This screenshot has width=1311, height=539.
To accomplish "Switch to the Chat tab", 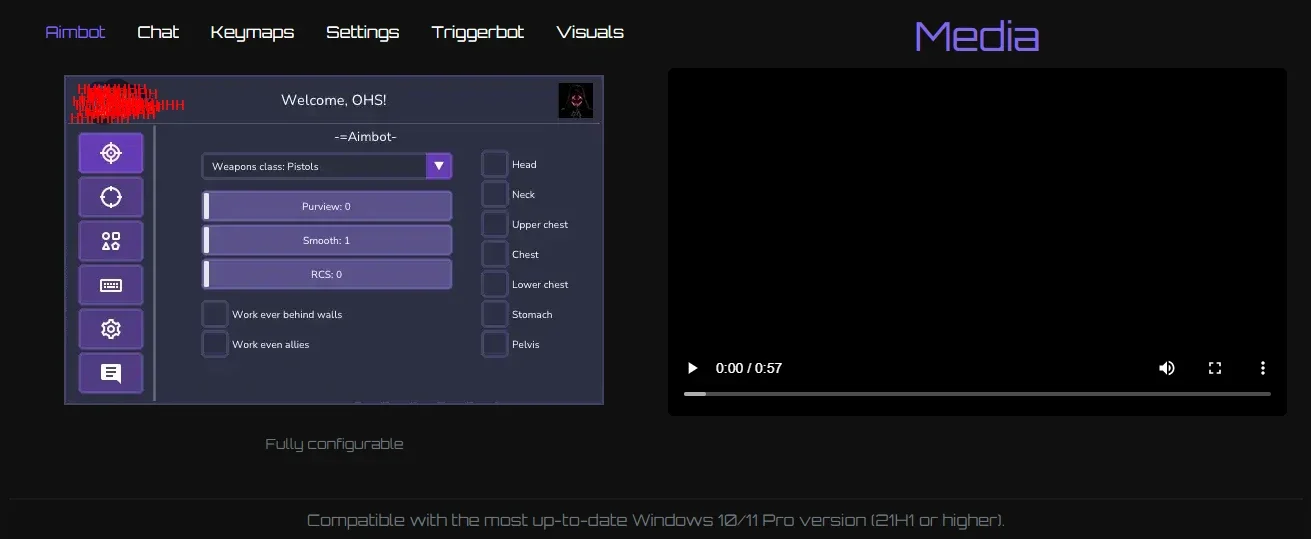I will click(158, 32).
